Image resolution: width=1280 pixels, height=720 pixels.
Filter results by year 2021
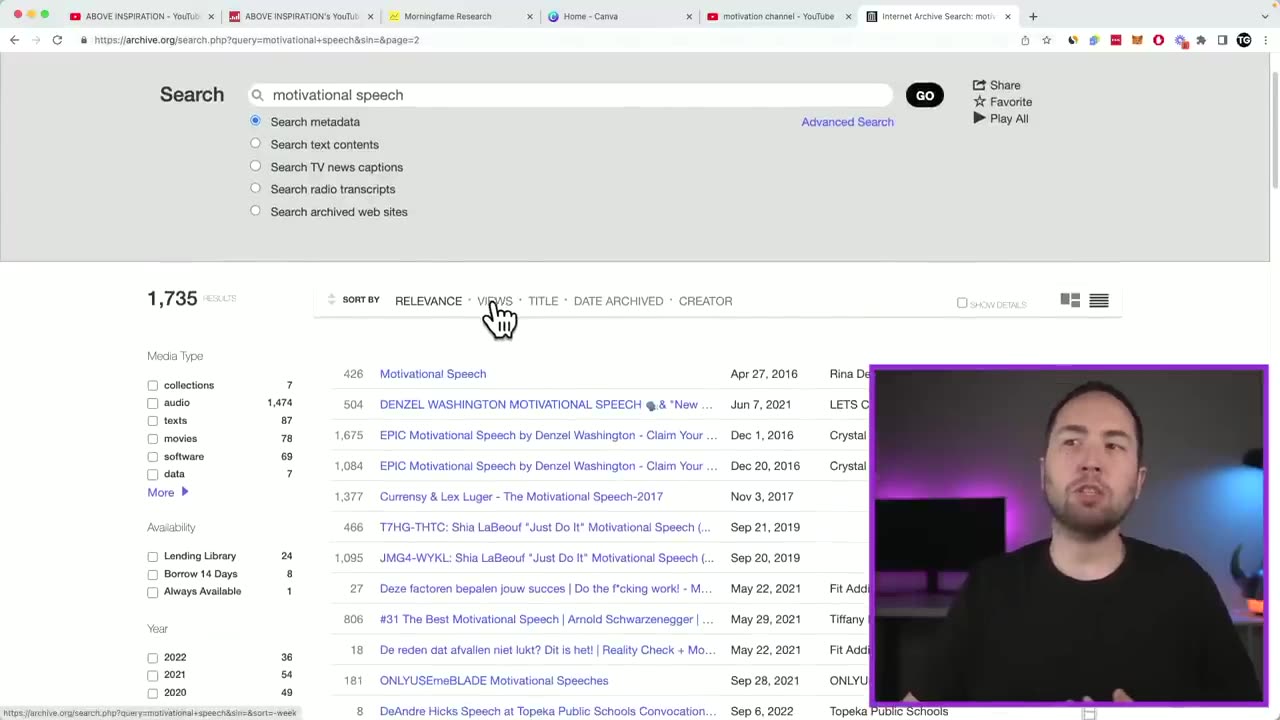pos(153,676)
